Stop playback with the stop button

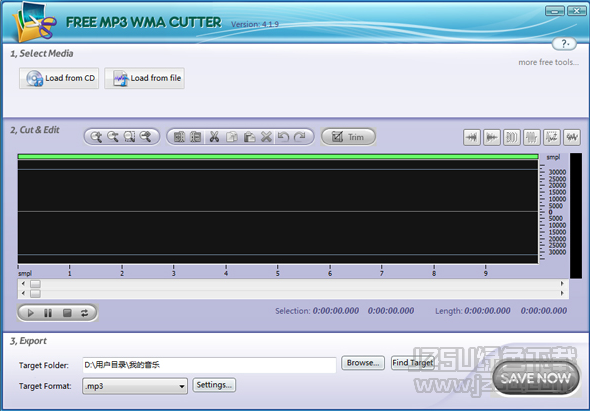(67, 313)
